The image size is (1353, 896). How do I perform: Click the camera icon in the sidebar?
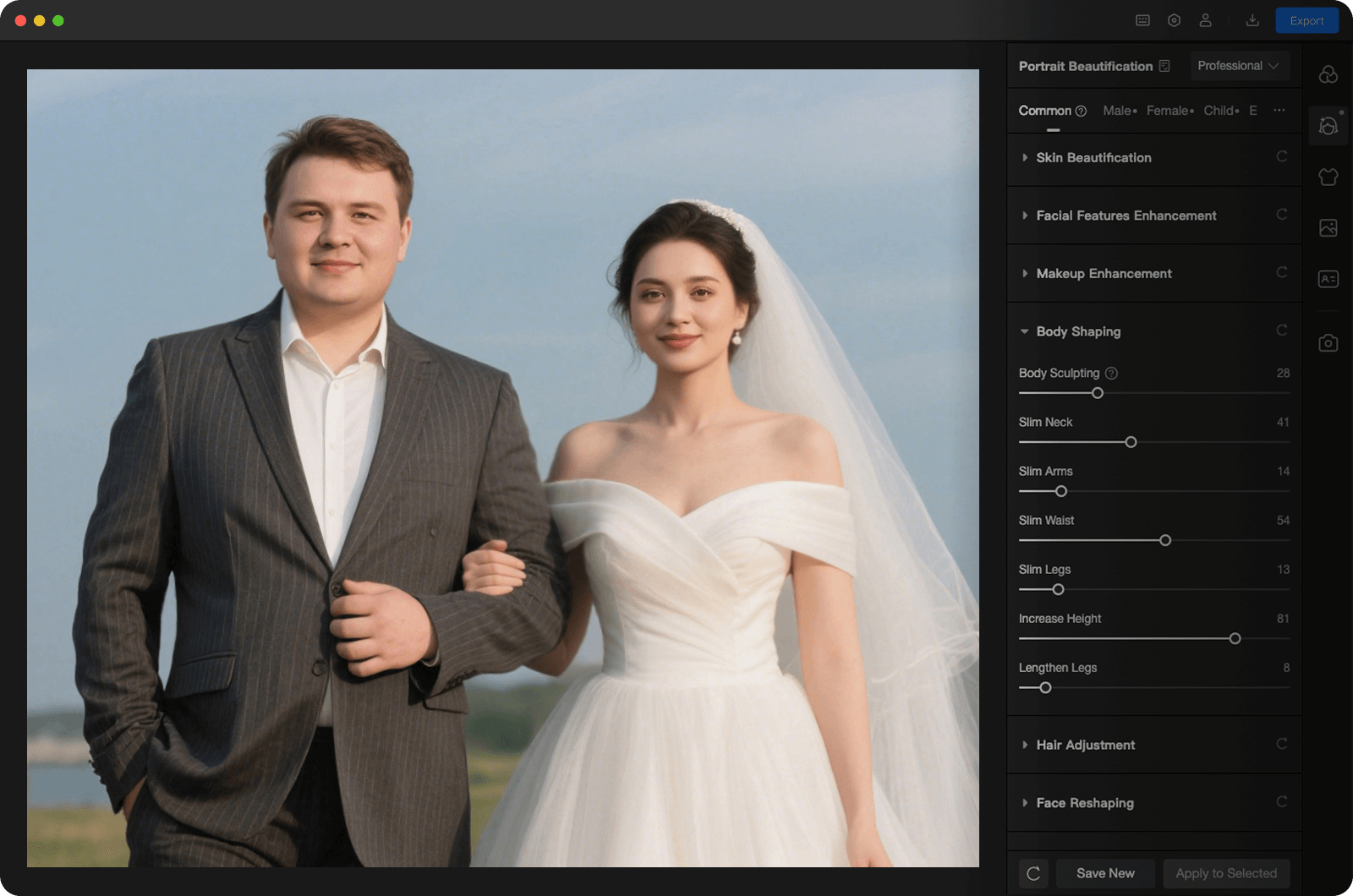1328,342
